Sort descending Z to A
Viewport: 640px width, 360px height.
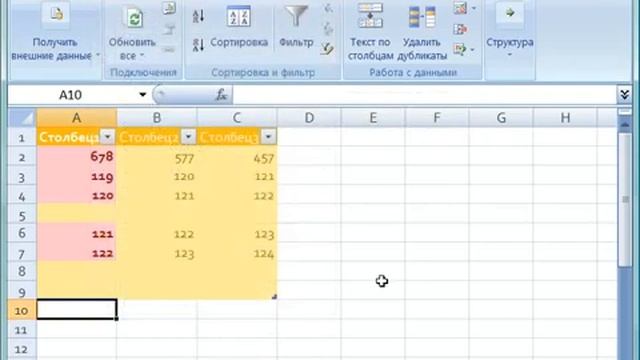coord(199,44)
